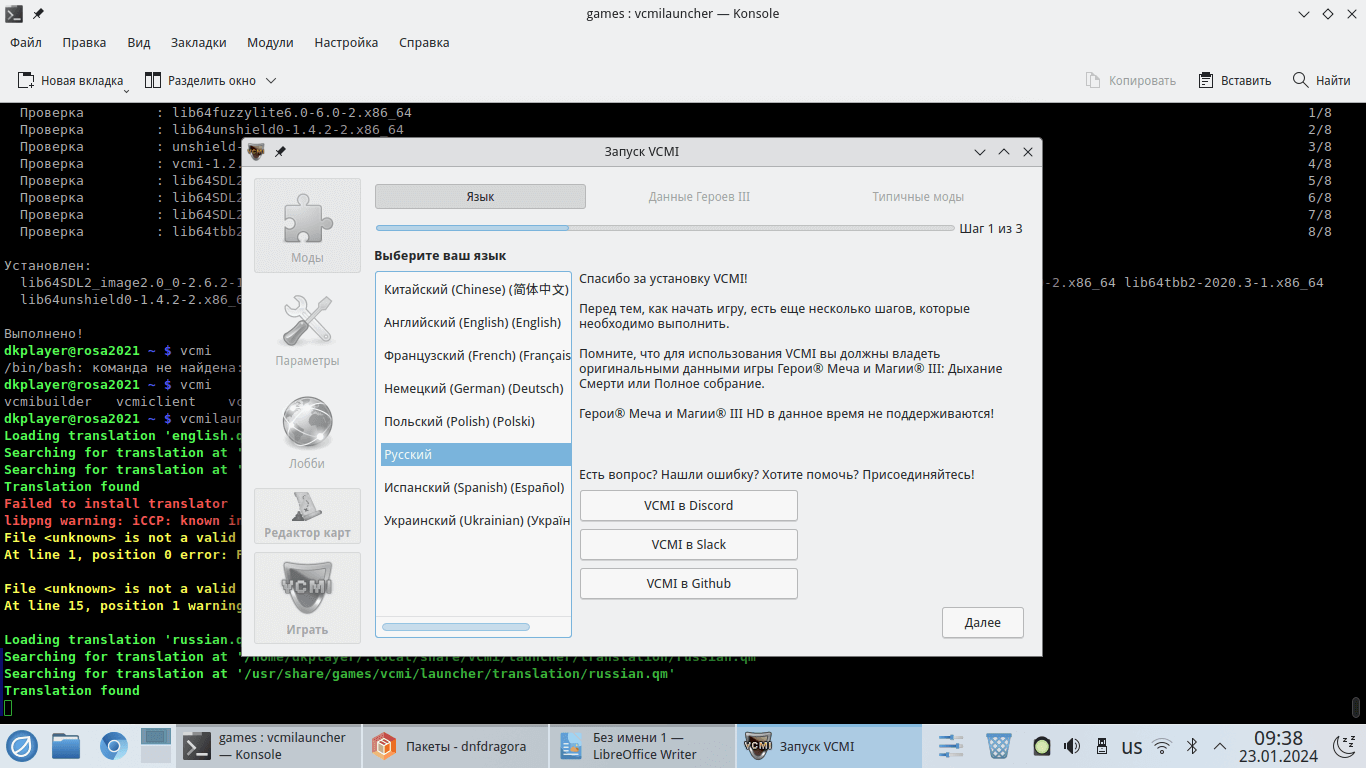The image size is (1366, 768).
Task: Switch to LibreOffice Writer taskbar entry
Action: [642, 746]
